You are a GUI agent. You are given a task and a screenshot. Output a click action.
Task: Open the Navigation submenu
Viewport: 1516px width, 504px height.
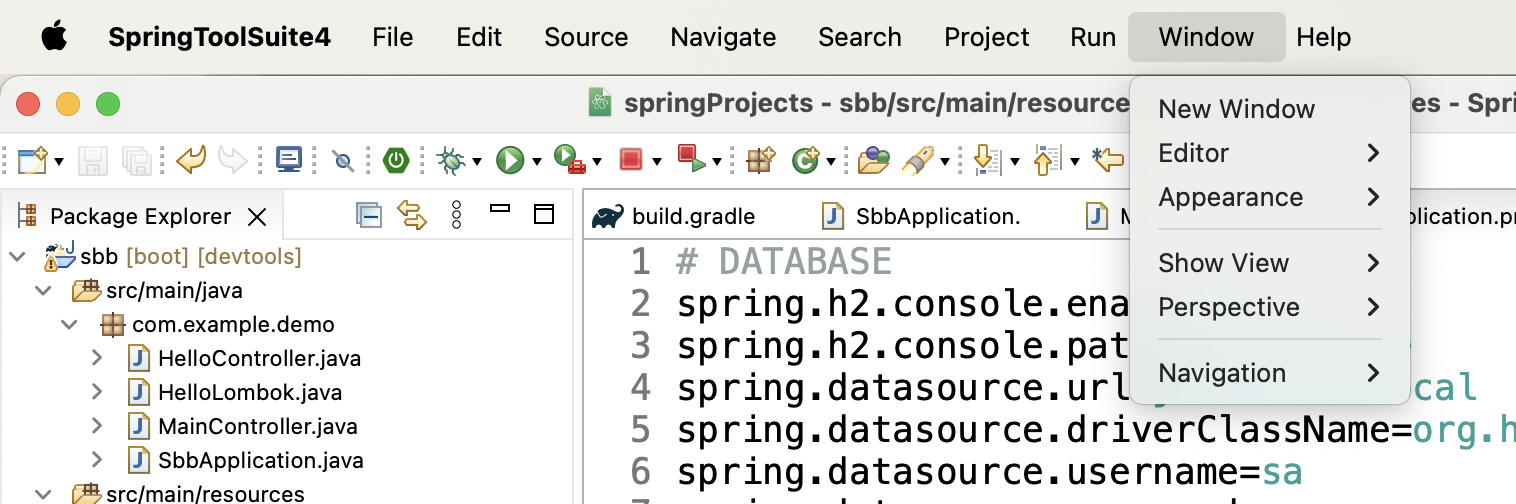pos(1270,373)
